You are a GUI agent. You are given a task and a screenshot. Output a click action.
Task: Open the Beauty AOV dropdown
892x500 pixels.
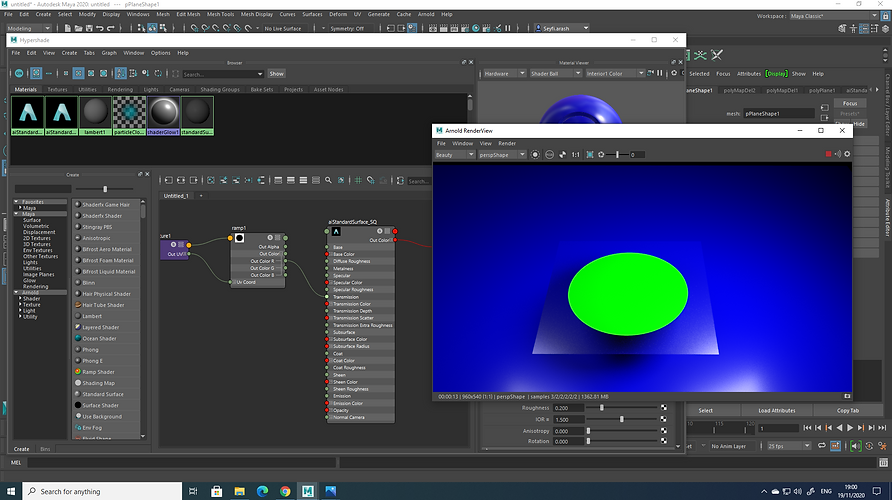pos(455,155)
